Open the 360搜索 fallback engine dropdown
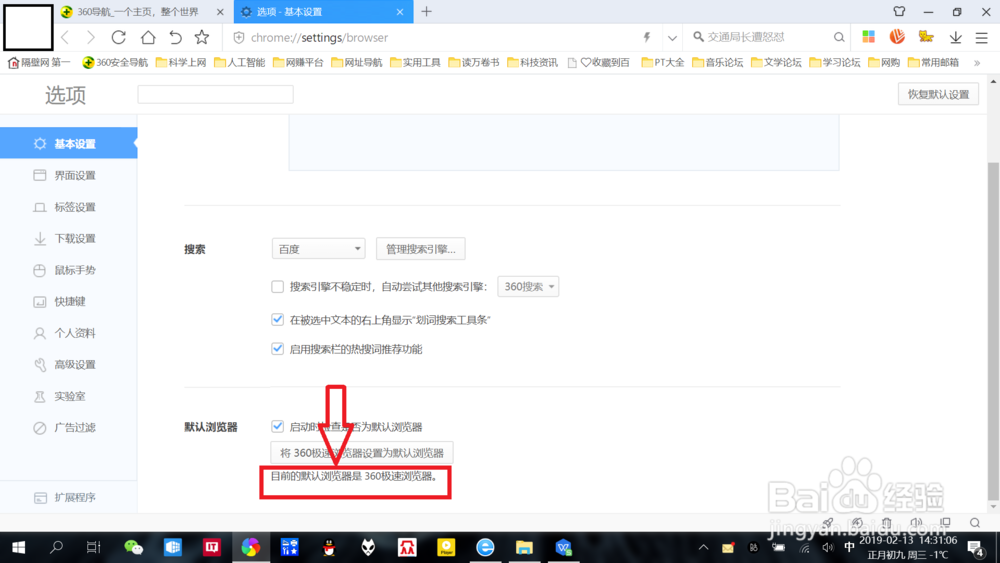1000x563 pixels. [528, 287]
